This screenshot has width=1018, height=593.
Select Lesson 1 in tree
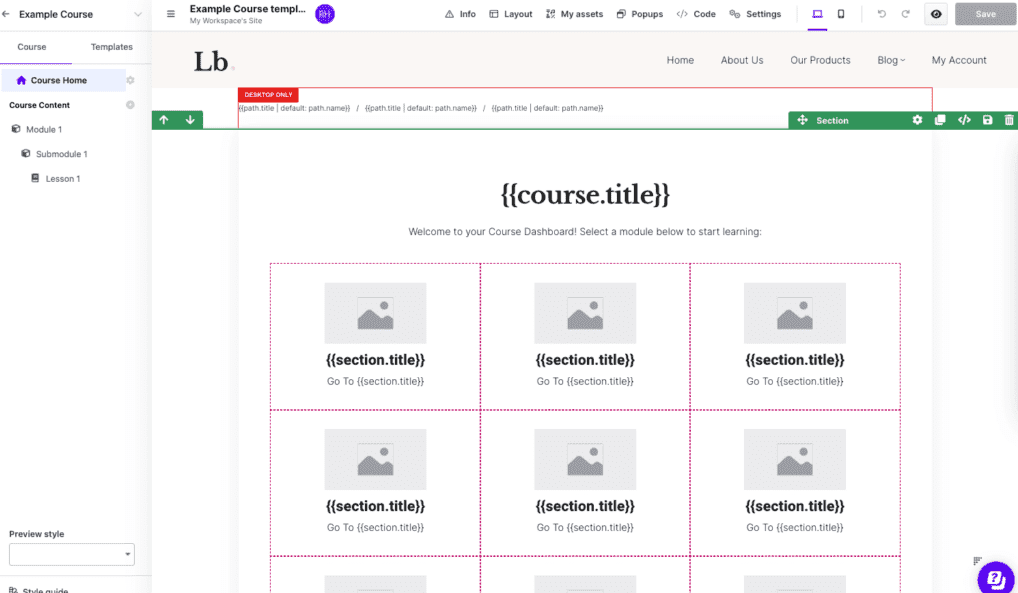(x=56, y=179)
